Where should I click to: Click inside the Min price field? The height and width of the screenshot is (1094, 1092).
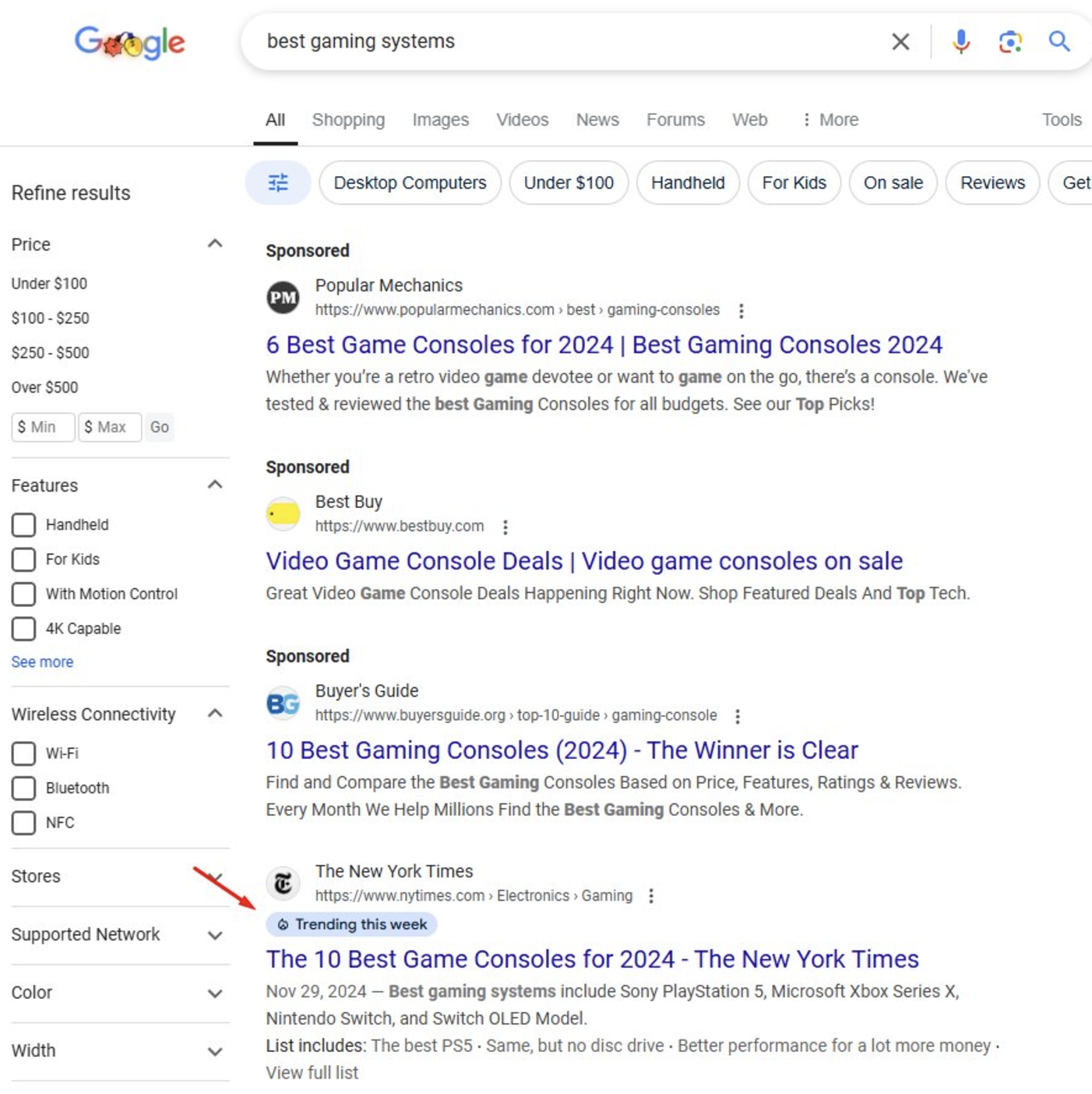coord(42,426)
